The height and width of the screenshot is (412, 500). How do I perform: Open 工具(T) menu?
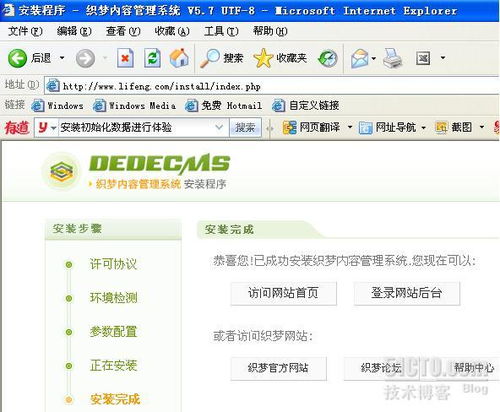[x=221, y=31]
